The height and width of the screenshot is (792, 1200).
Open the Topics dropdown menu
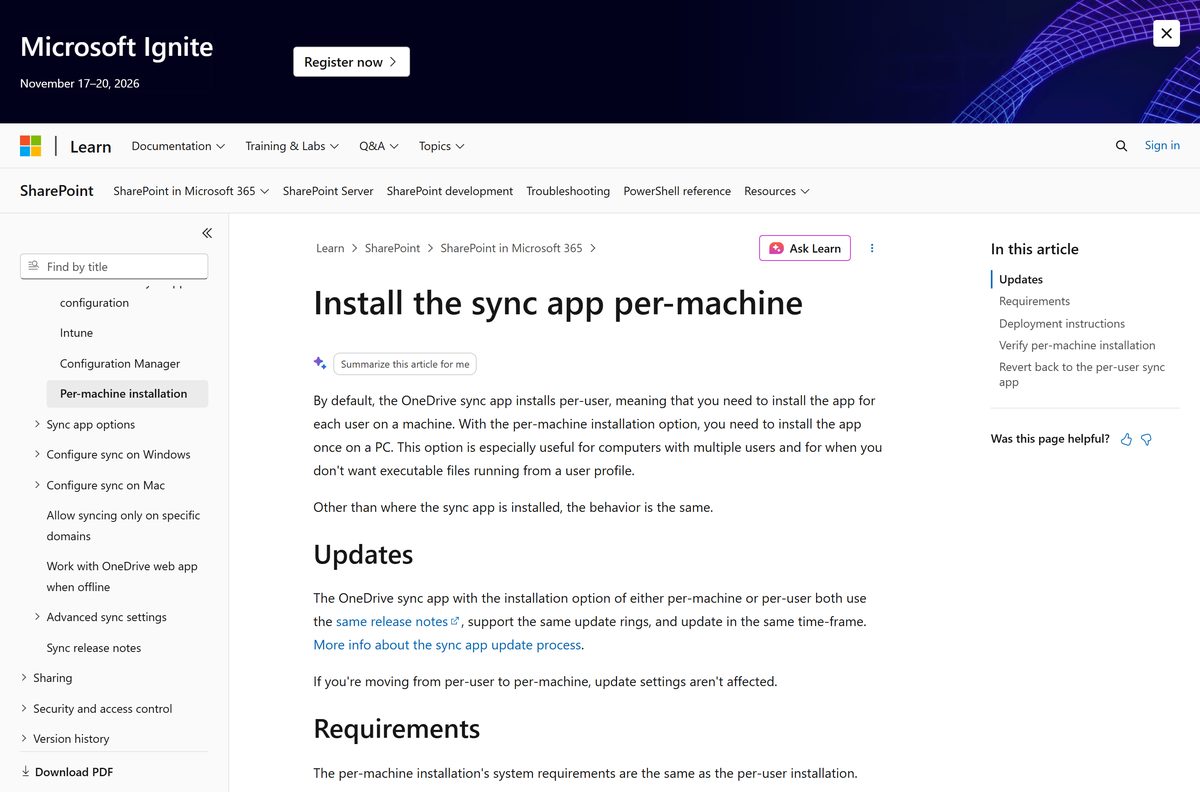442,146
